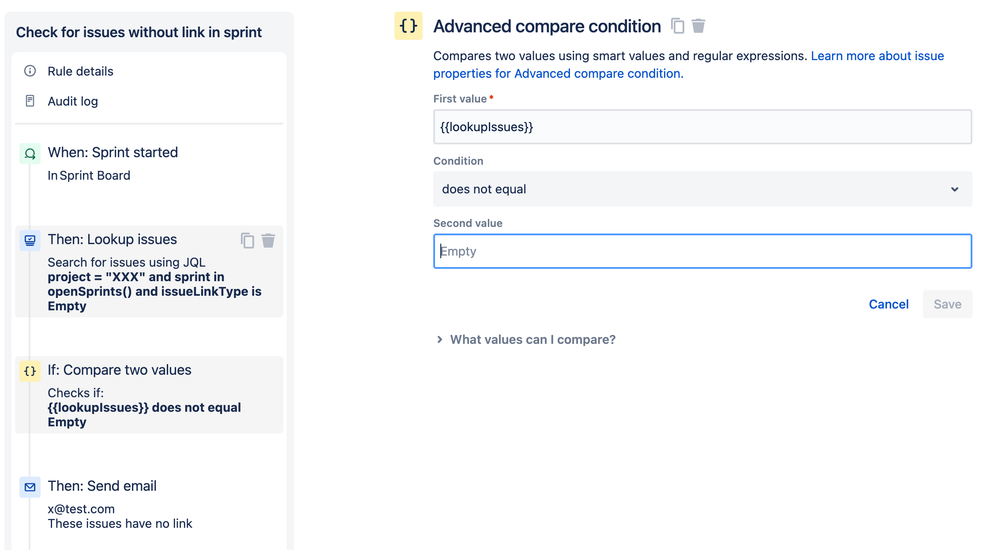Open the Audit log
Screen dimensions: 998x550
point(73,101)
